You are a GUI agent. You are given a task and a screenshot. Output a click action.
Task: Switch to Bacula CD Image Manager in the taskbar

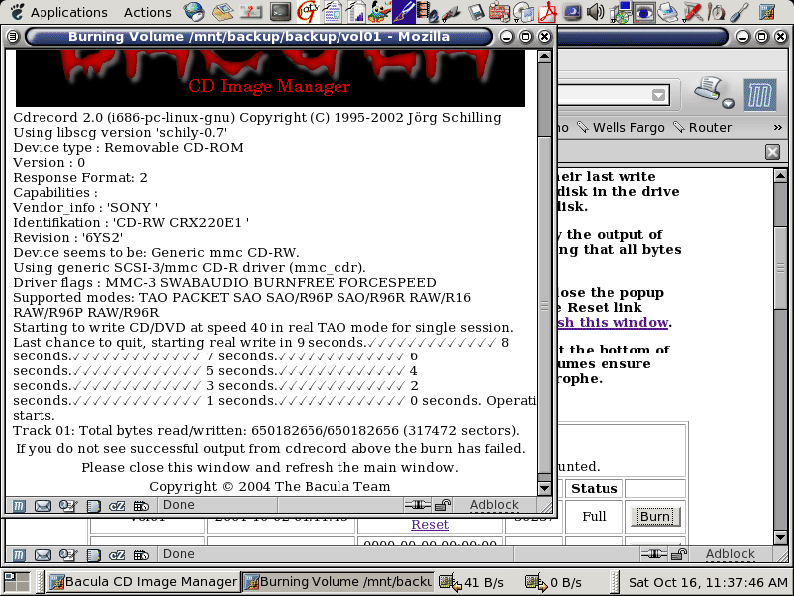click(142, 582)
